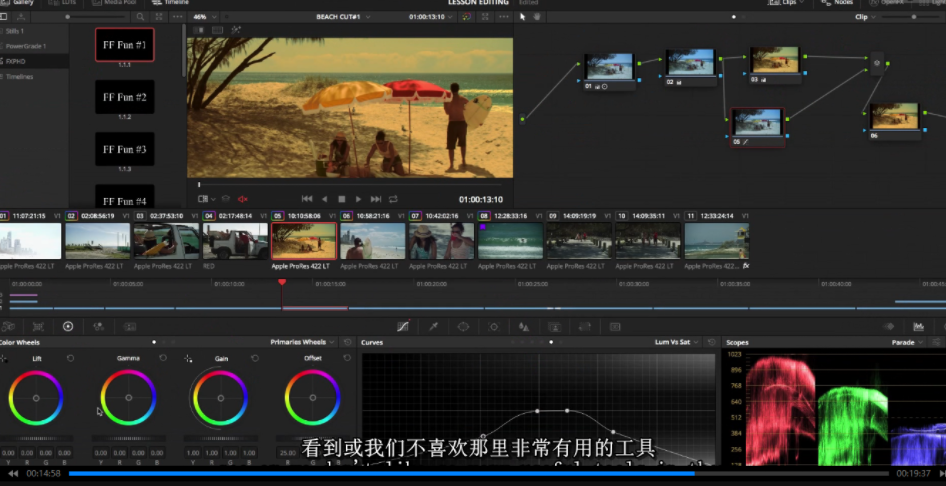Open the LUTs tab in top bar
This screenshot has height=486, width=946.
tap(64, 2)
